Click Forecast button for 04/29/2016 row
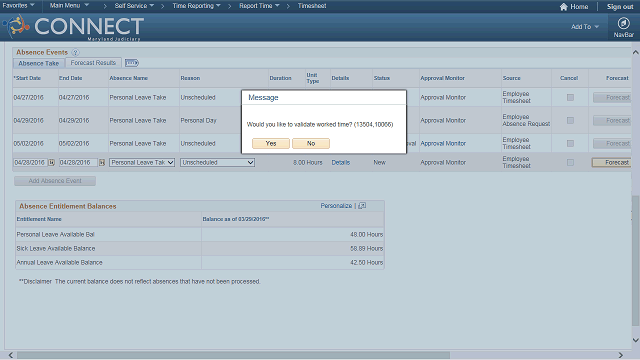 tap(612, 120)
